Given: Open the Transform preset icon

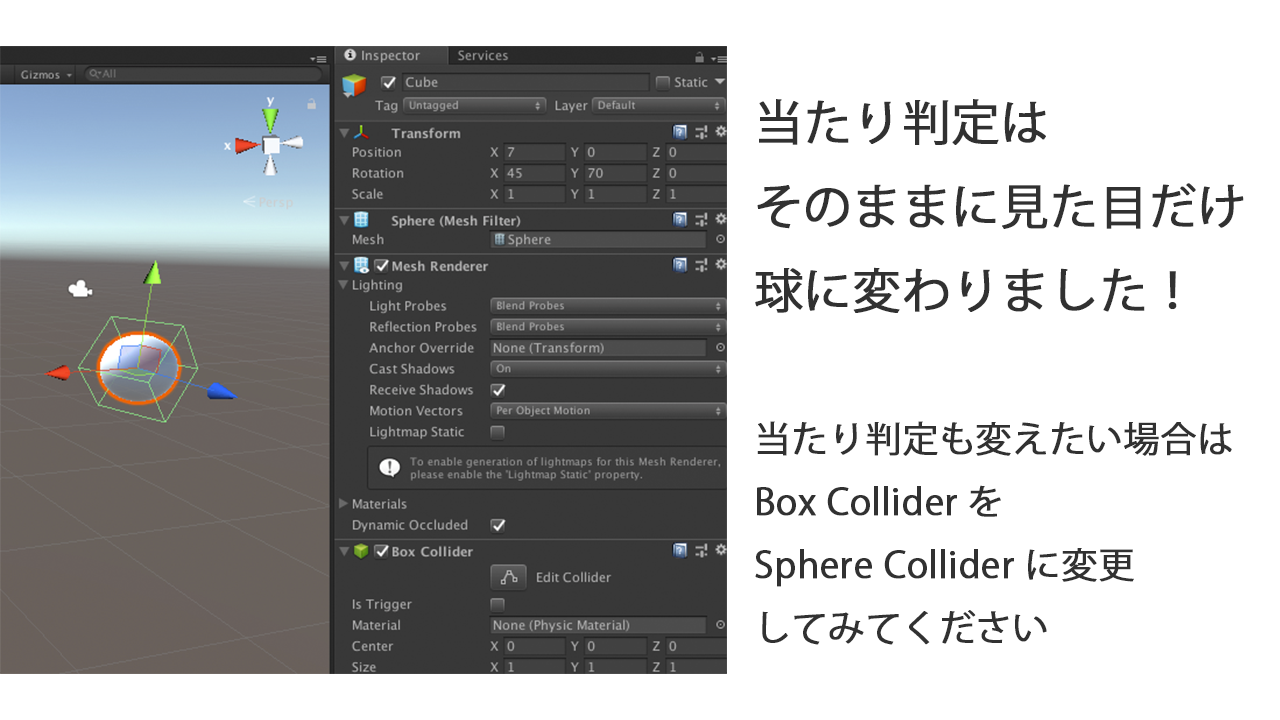Looking at the screenshot, I should [701, 132].
